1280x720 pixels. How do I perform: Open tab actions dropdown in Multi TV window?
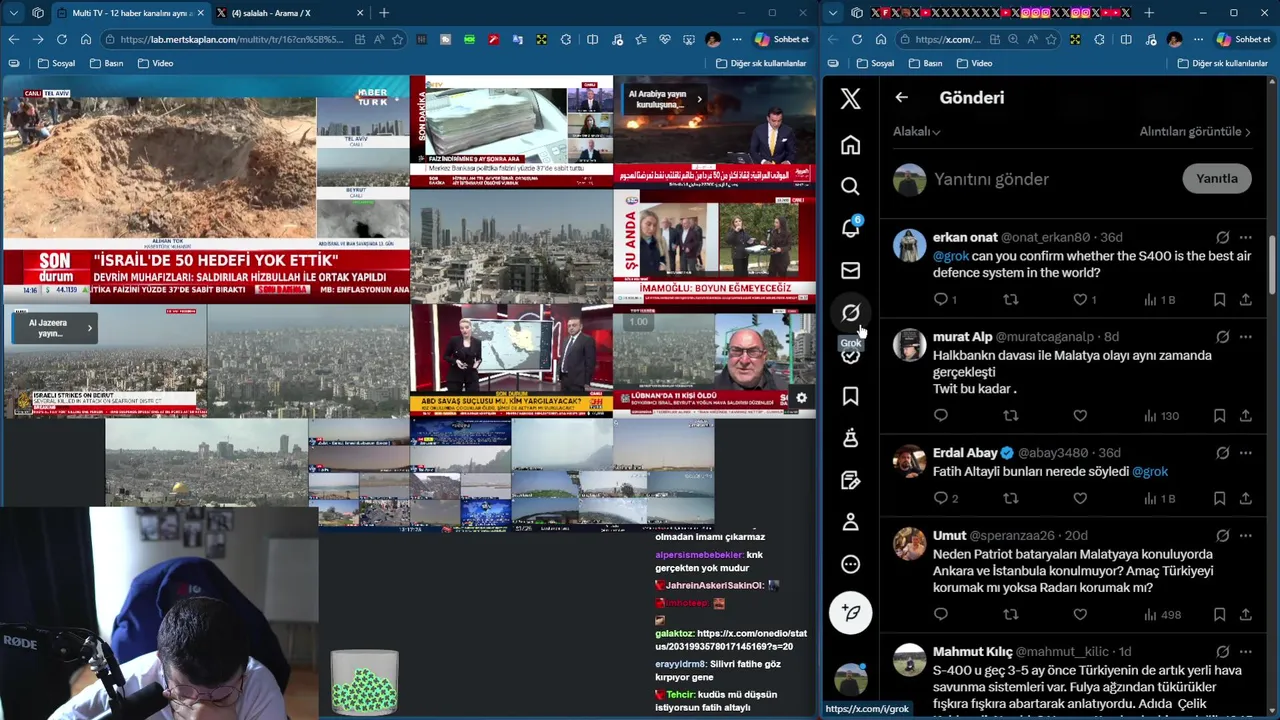pos(14,13)
